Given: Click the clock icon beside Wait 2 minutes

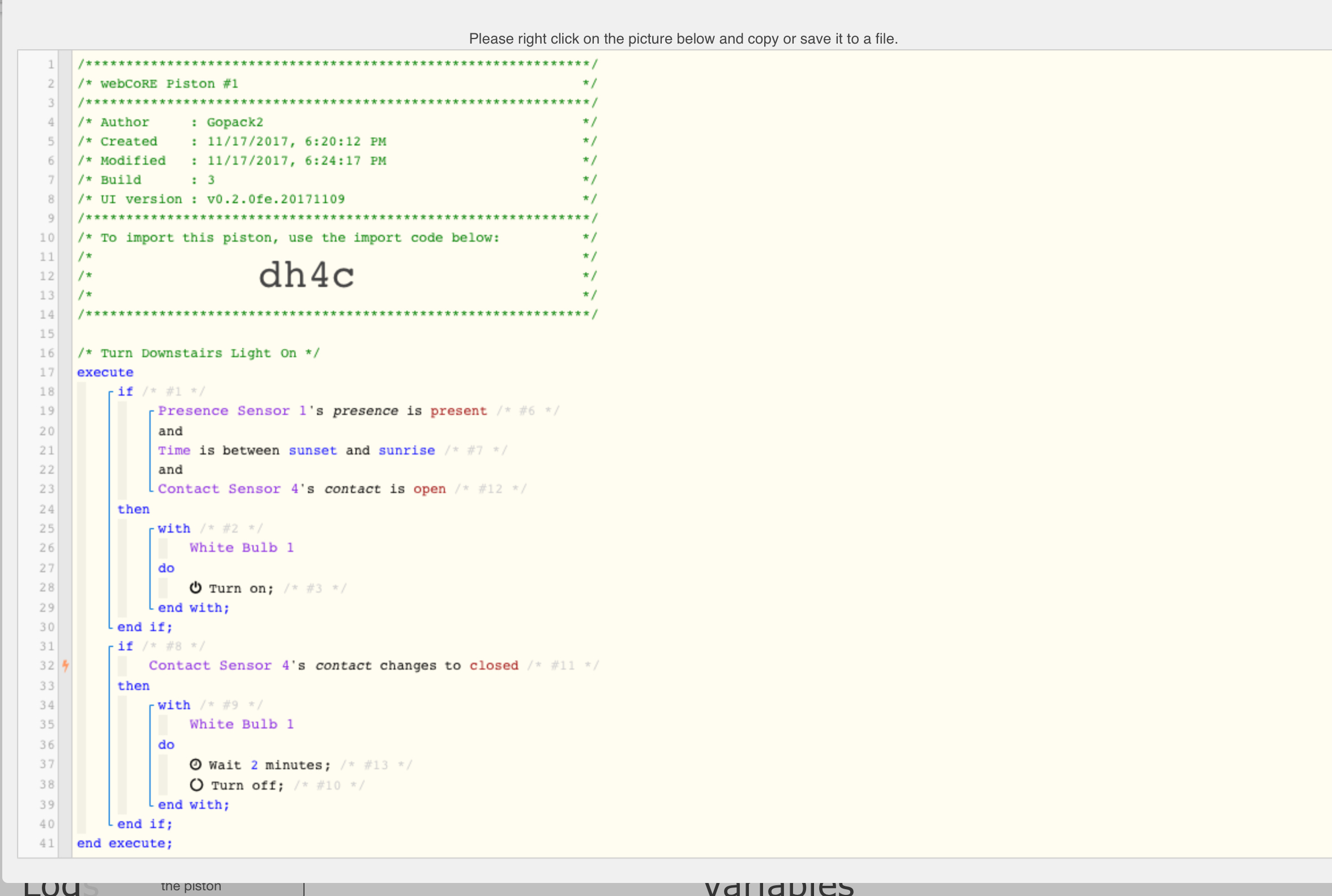Looking at the screenshot, I should (x=195, y=765).
